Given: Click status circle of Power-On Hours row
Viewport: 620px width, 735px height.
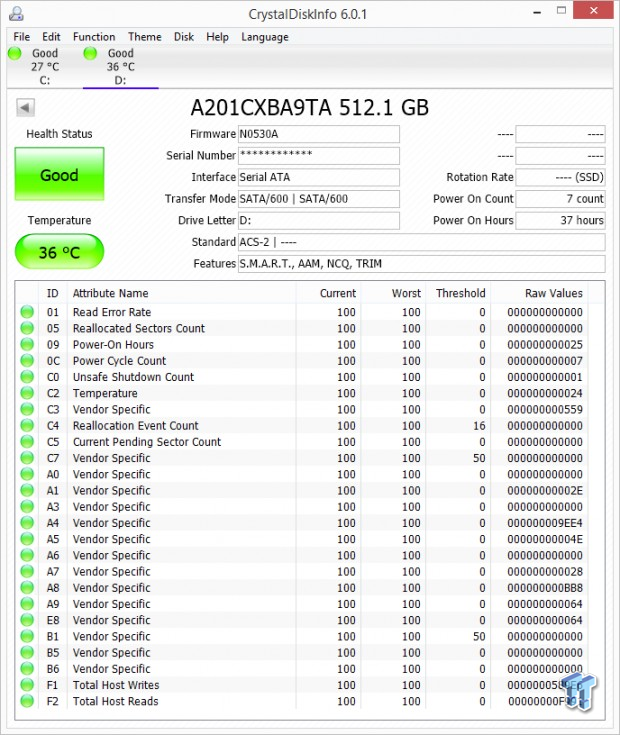Looking at the screenshot, I should [x=27, y=345].
